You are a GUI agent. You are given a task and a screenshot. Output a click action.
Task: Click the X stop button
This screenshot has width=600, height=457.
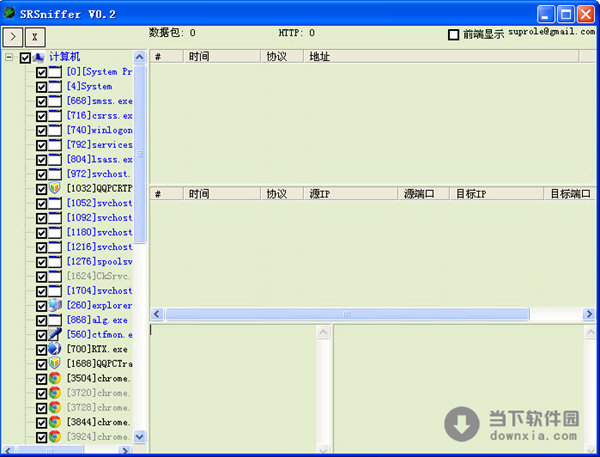point(35,37)
